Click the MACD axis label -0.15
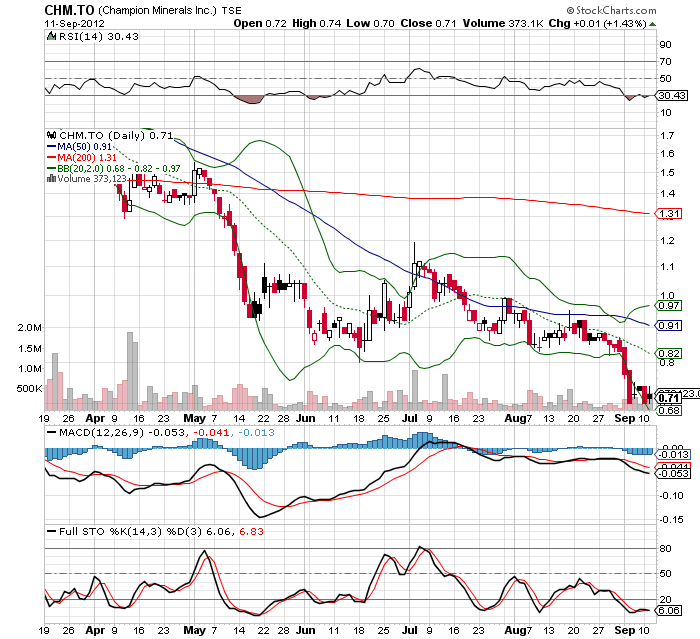This screenshot has width=700, height=639. pos(671,520)
